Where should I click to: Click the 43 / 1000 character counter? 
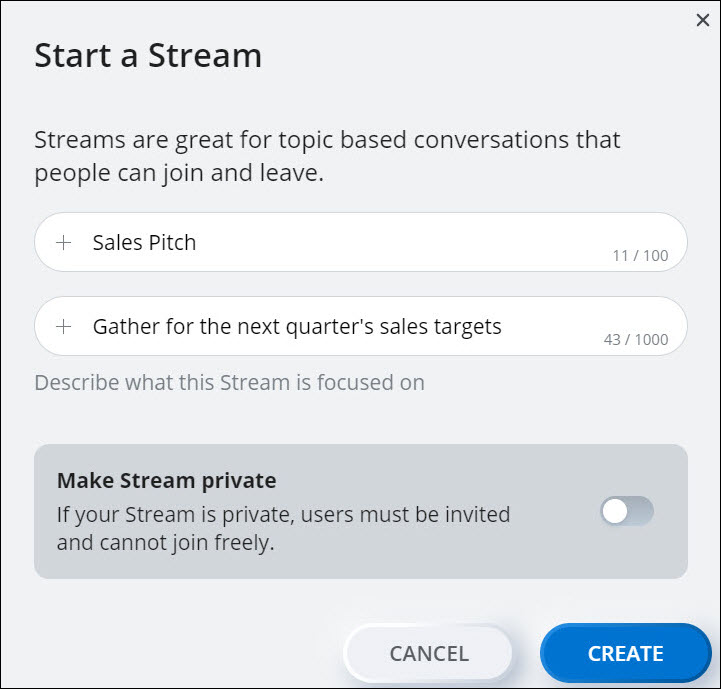point(636,340)
